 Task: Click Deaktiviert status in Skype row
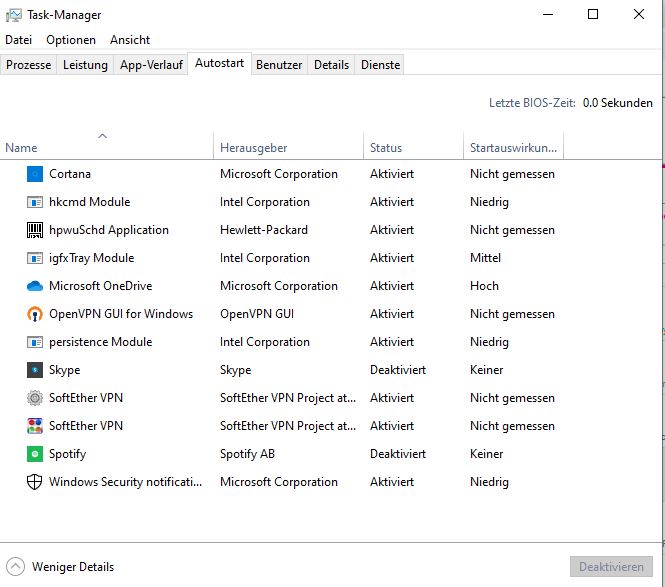[x=398, y=370]
